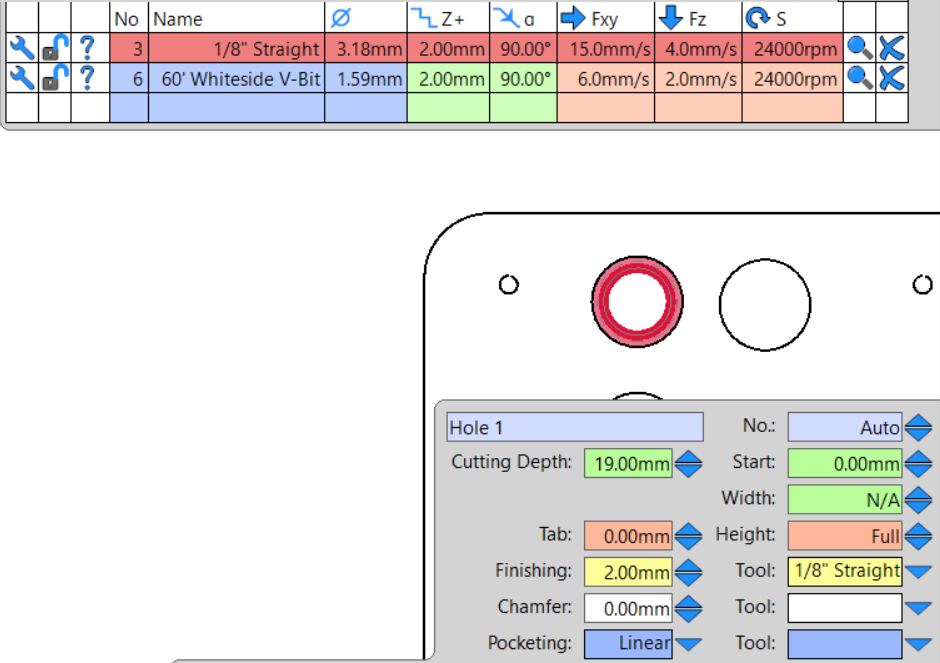This screenshot has width=940, height=663.
Task: Select the large unselected circle hole
Action: point(765,305)
